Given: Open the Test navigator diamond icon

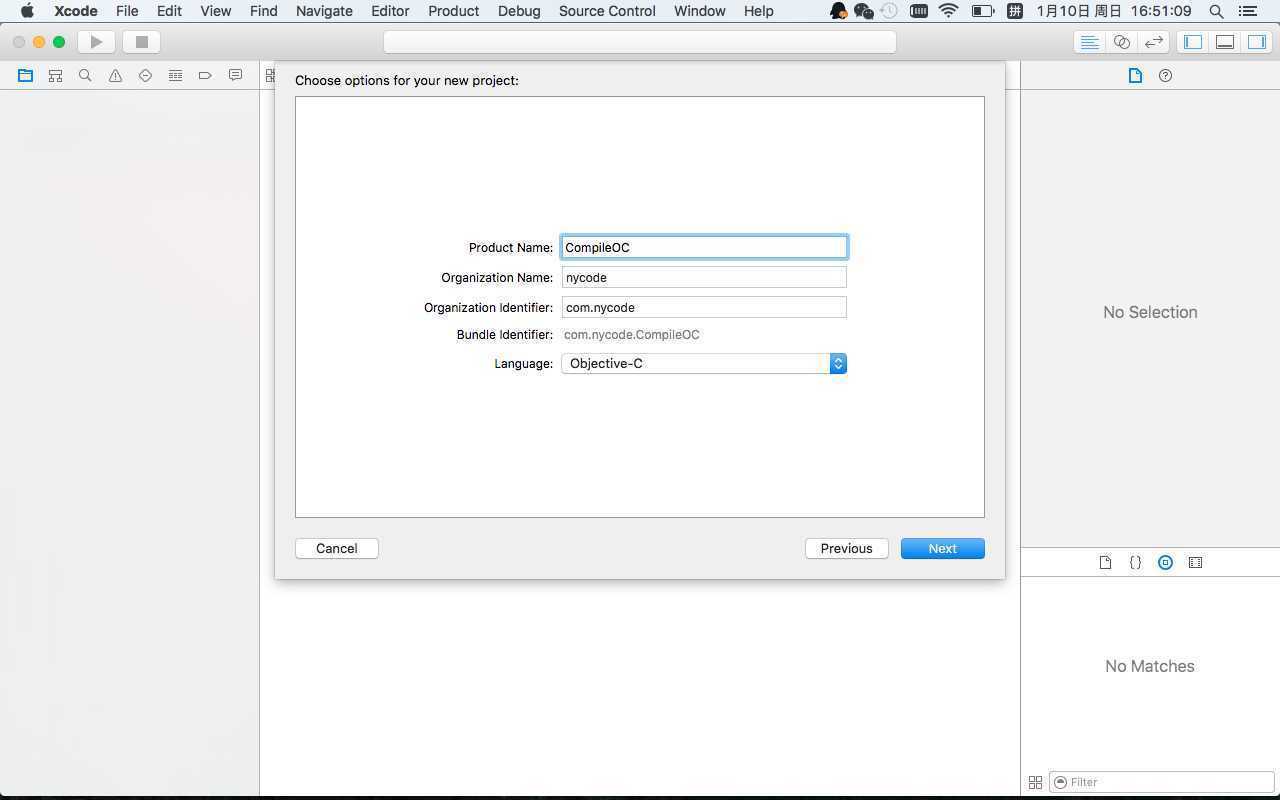Looking at the screenshot, I should coord(145,75).
